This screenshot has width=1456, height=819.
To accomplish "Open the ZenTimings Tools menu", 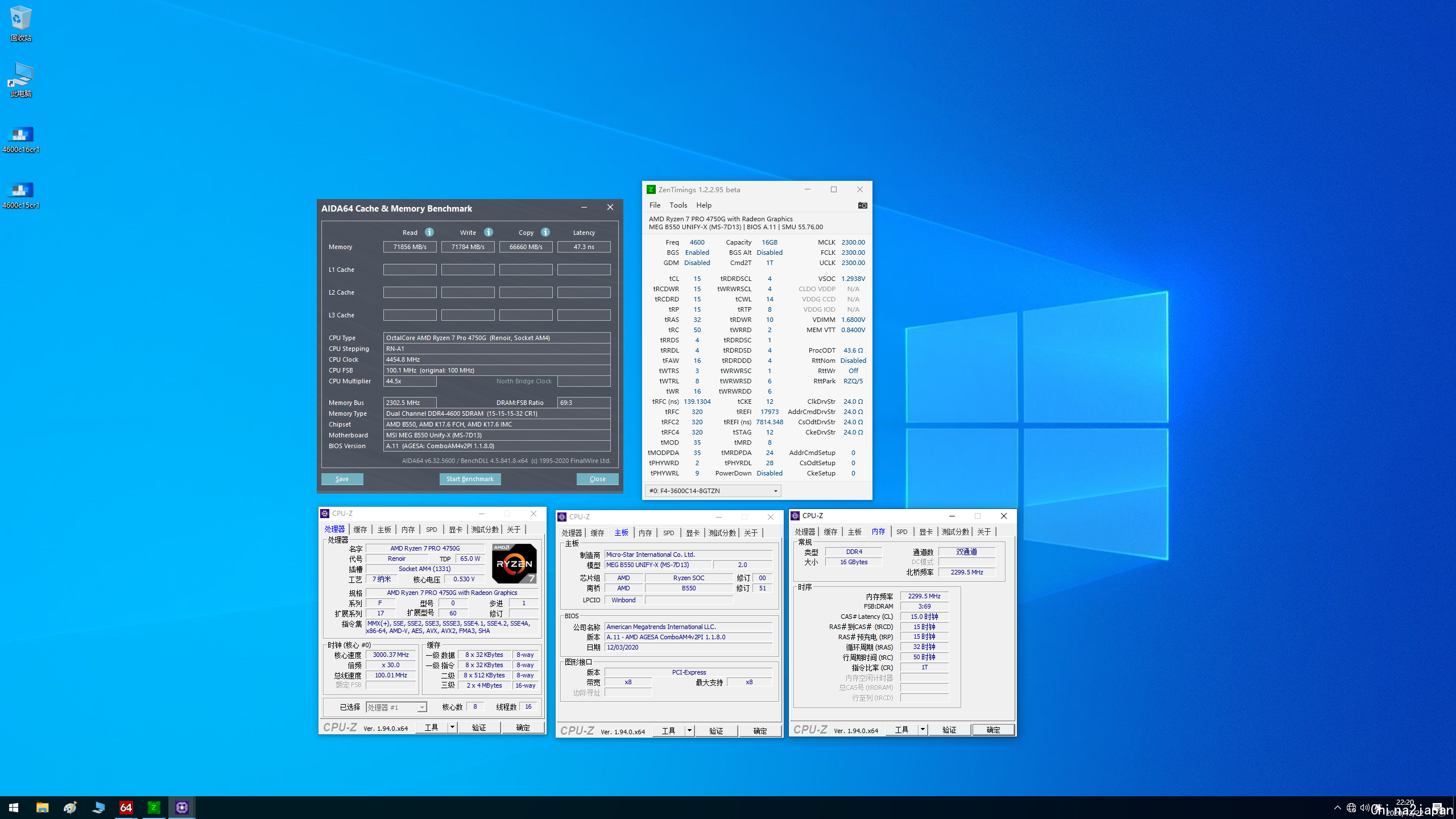I will [x=678, y=205].
